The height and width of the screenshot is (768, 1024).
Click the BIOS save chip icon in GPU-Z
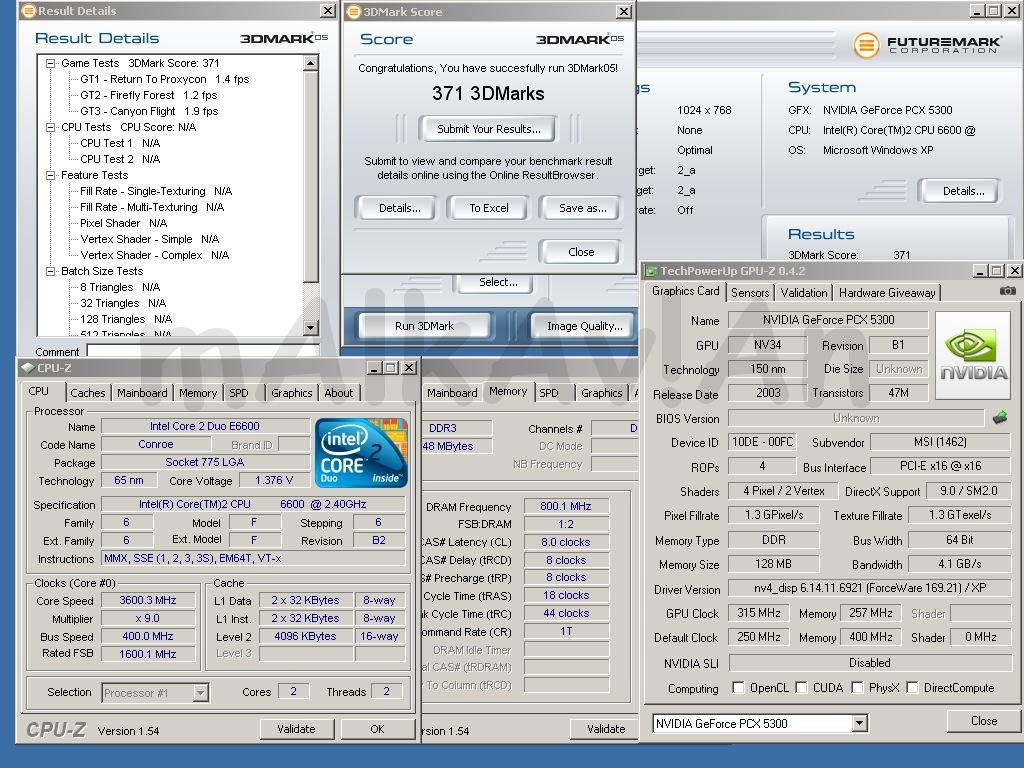pos(999,417)
